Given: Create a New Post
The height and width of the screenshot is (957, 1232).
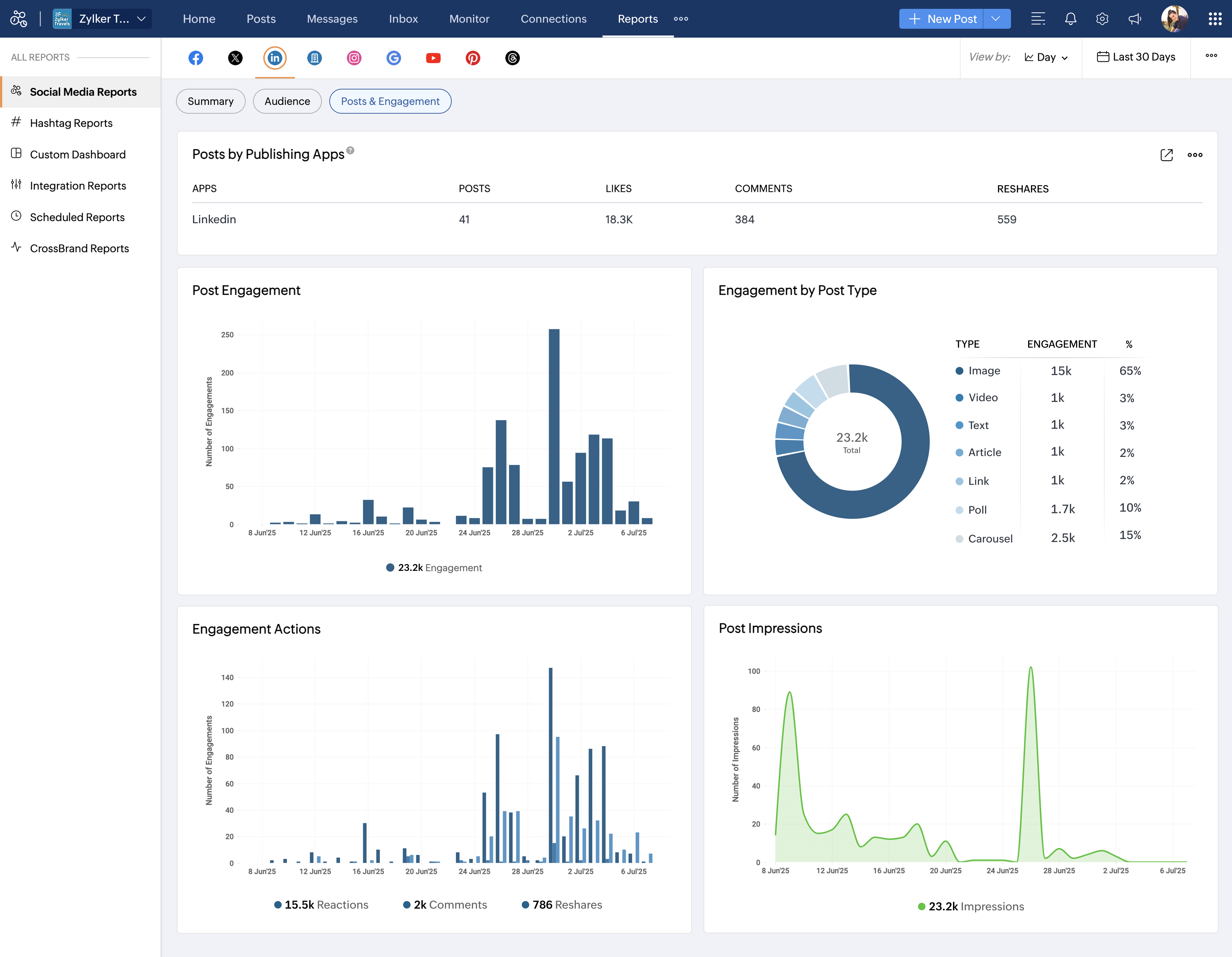Looking at the screenshot, I should click(942, 19).
